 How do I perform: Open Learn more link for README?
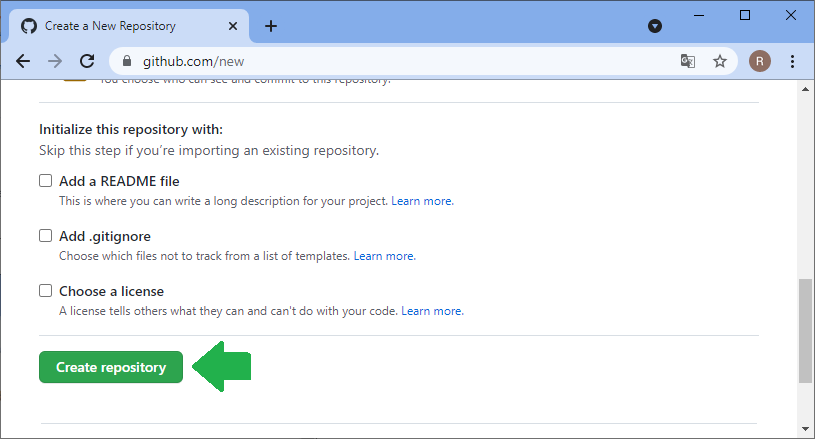(422, 201)
